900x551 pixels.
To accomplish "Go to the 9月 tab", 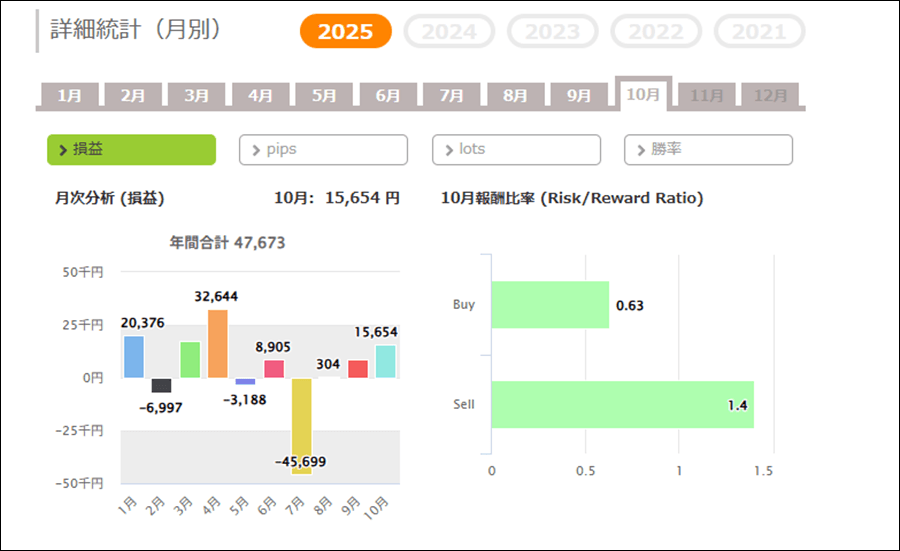I will click(x=579, y=96).
